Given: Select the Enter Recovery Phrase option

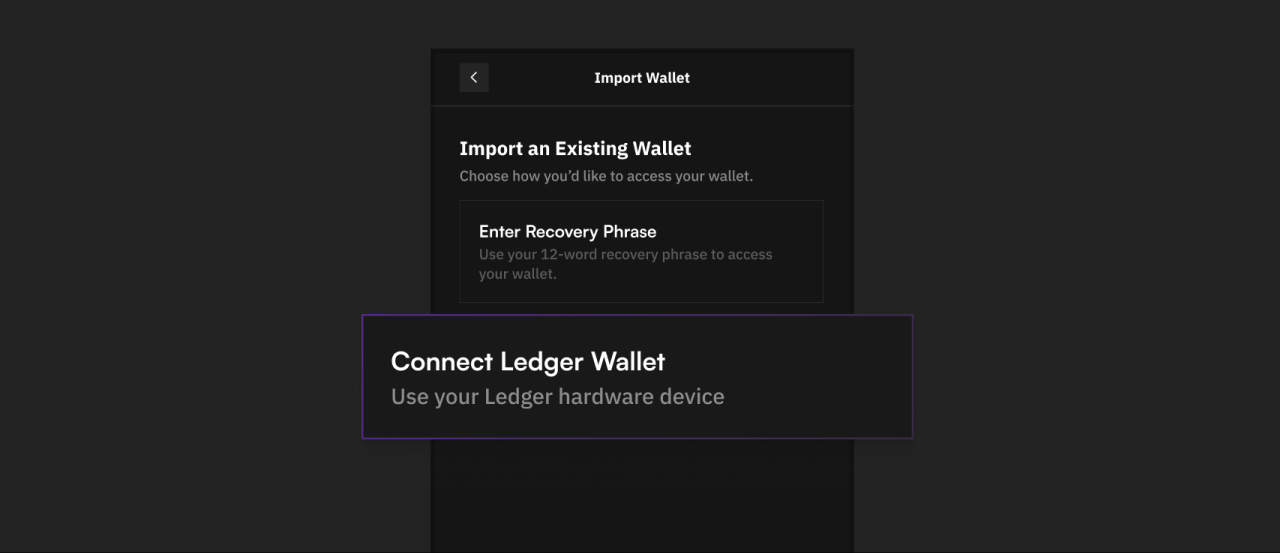Looking at the screenshot, I should pos(641,251).
